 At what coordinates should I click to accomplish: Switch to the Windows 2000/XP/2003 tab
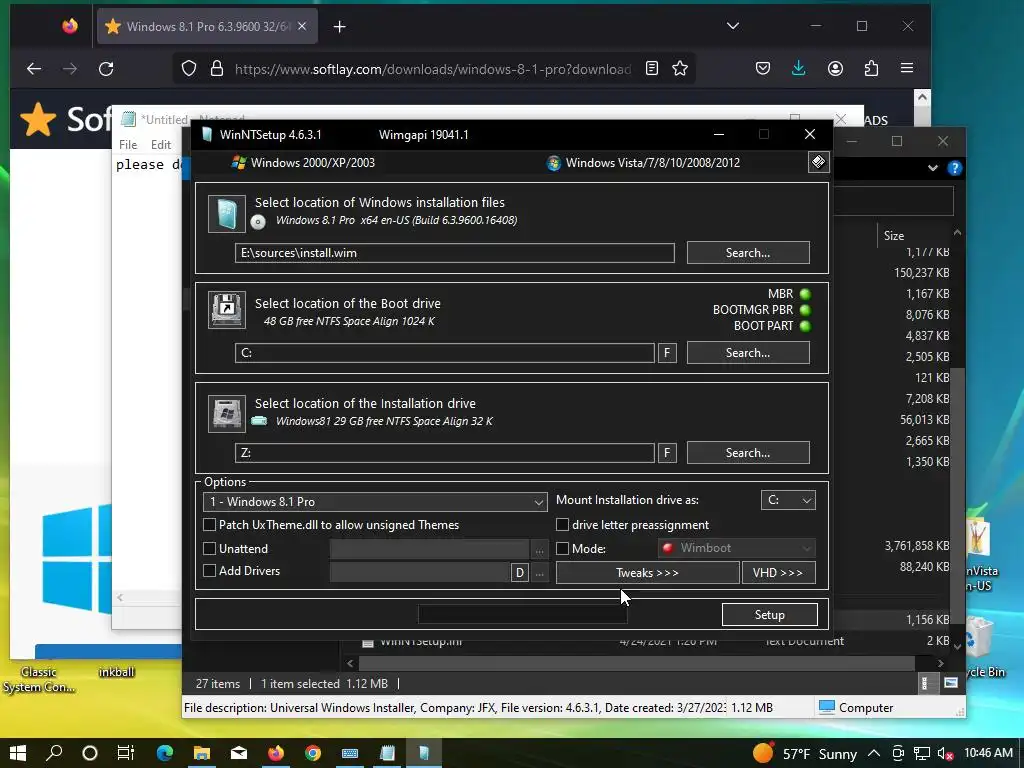coord(304,163)
